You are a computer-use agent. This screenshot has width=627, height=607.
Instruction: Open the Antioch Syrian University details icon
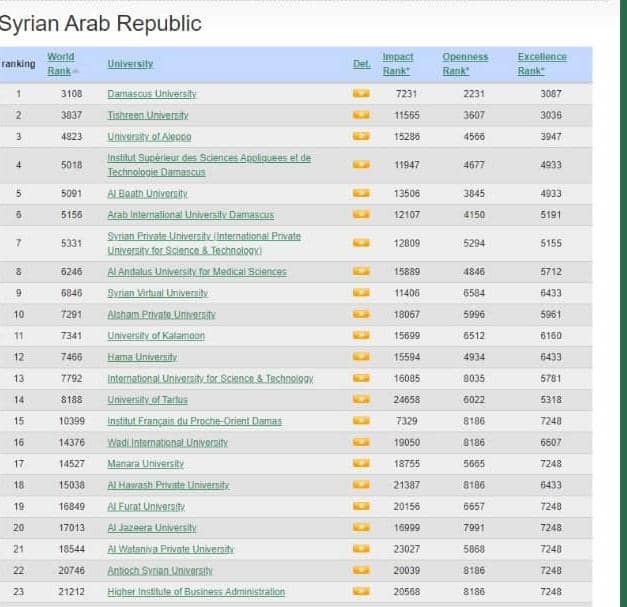361,570
